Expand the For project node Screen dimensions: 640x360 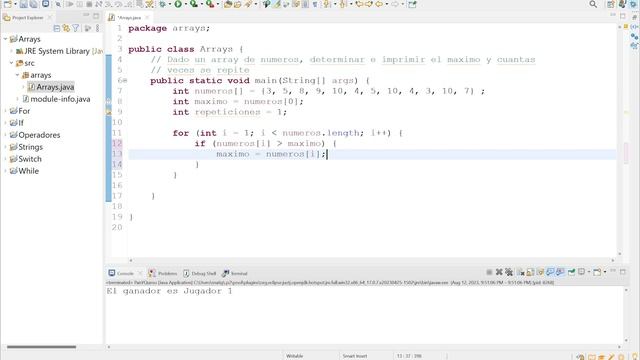pyautogui.click(x=5, y=111)
